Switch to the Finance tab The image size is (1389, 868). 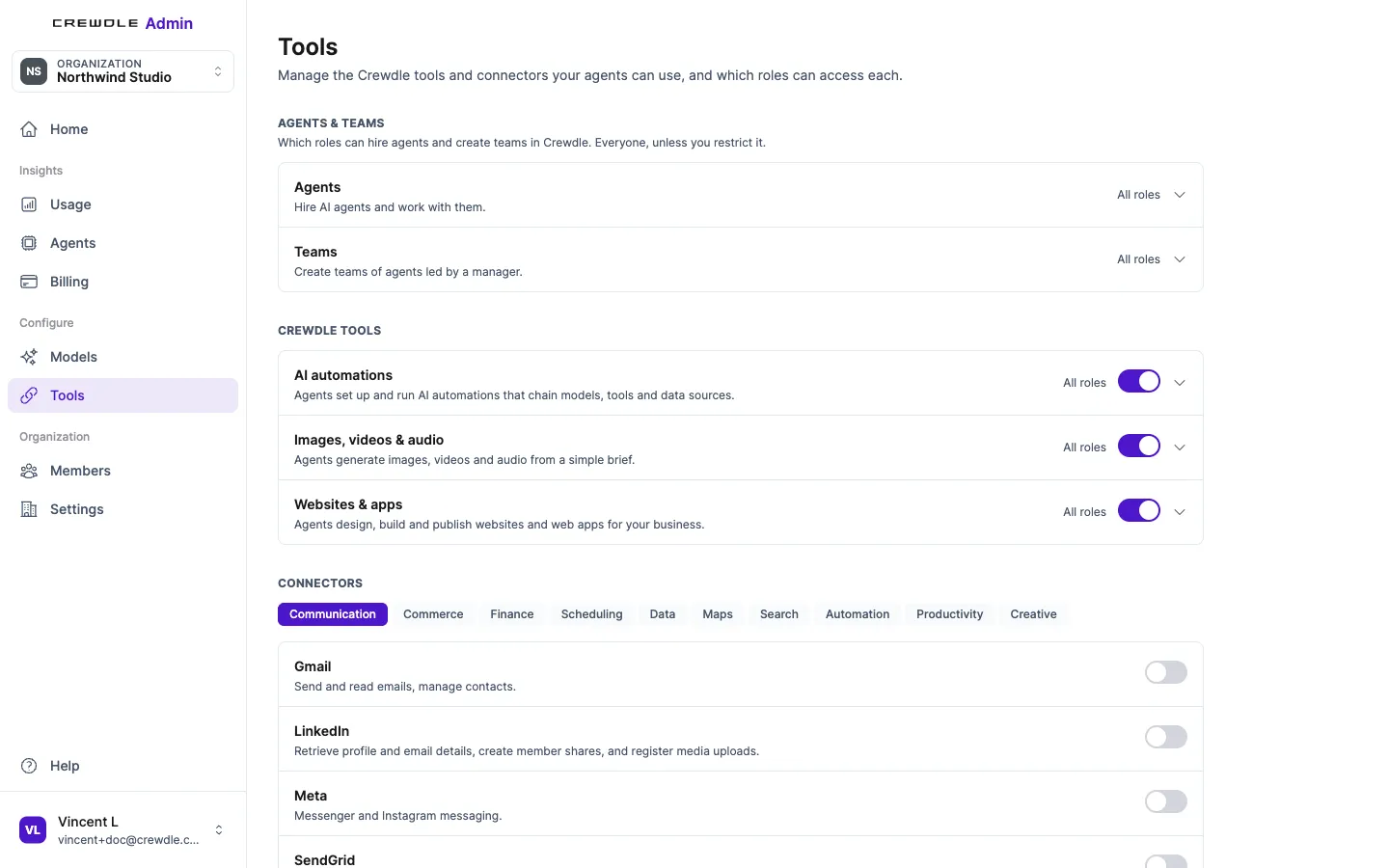pyautogui.click(x=512, y=614)
